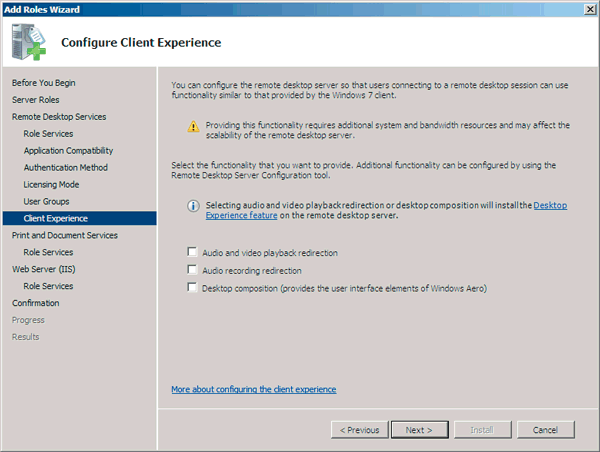
Task: Select Before You Begin step
Action: (x=43, y=83)
